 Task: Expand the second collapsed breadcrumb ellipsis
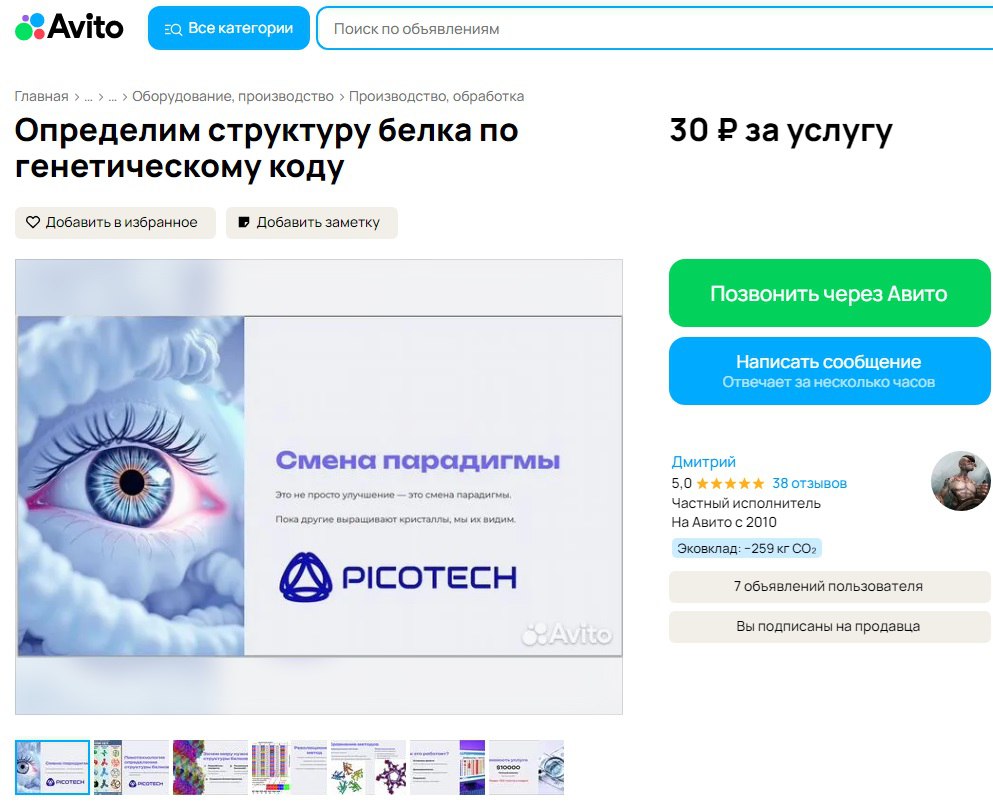click(112, 97)
